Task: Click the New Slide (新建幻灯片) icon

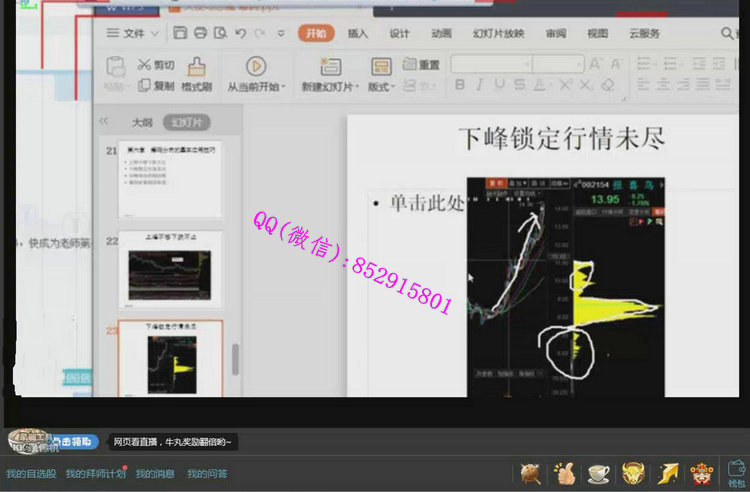Action: coord(326,66)
